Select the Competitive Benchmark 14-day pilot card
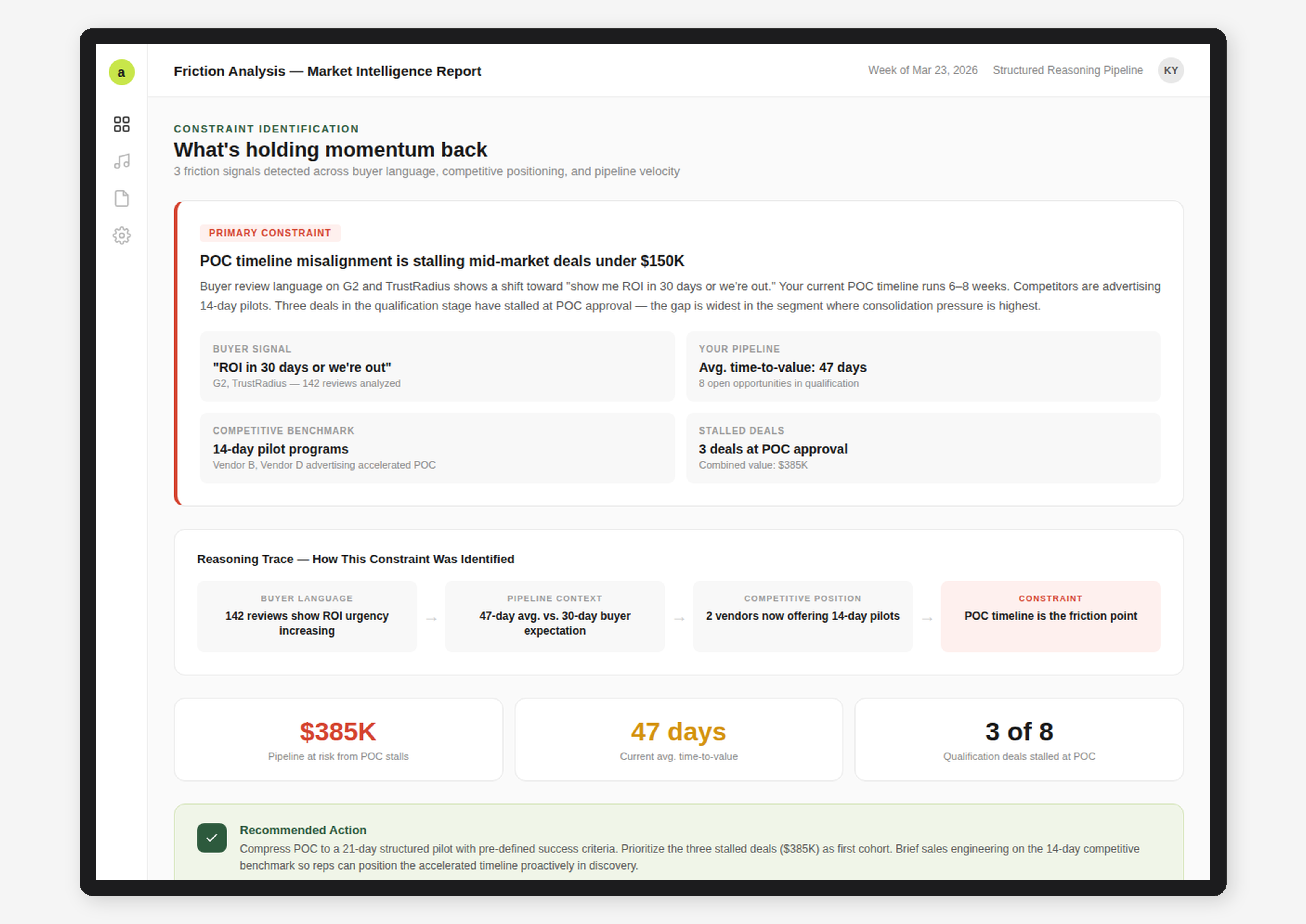1306x924 pixels. (437, 448)
